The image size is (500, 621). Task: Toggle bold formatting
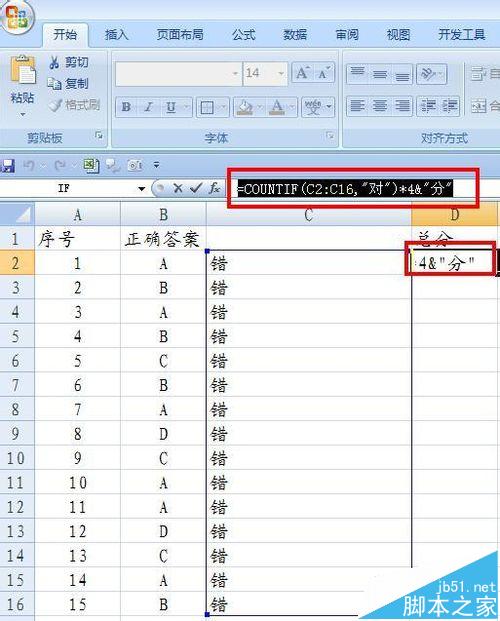pos(126,107)
